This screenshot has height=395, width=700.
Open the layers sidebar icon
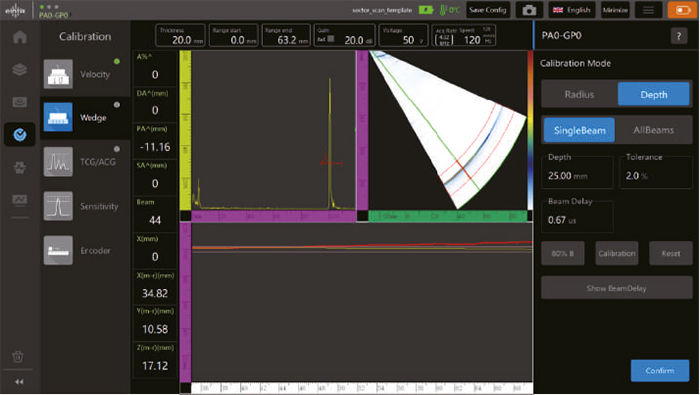click(20, 69)
